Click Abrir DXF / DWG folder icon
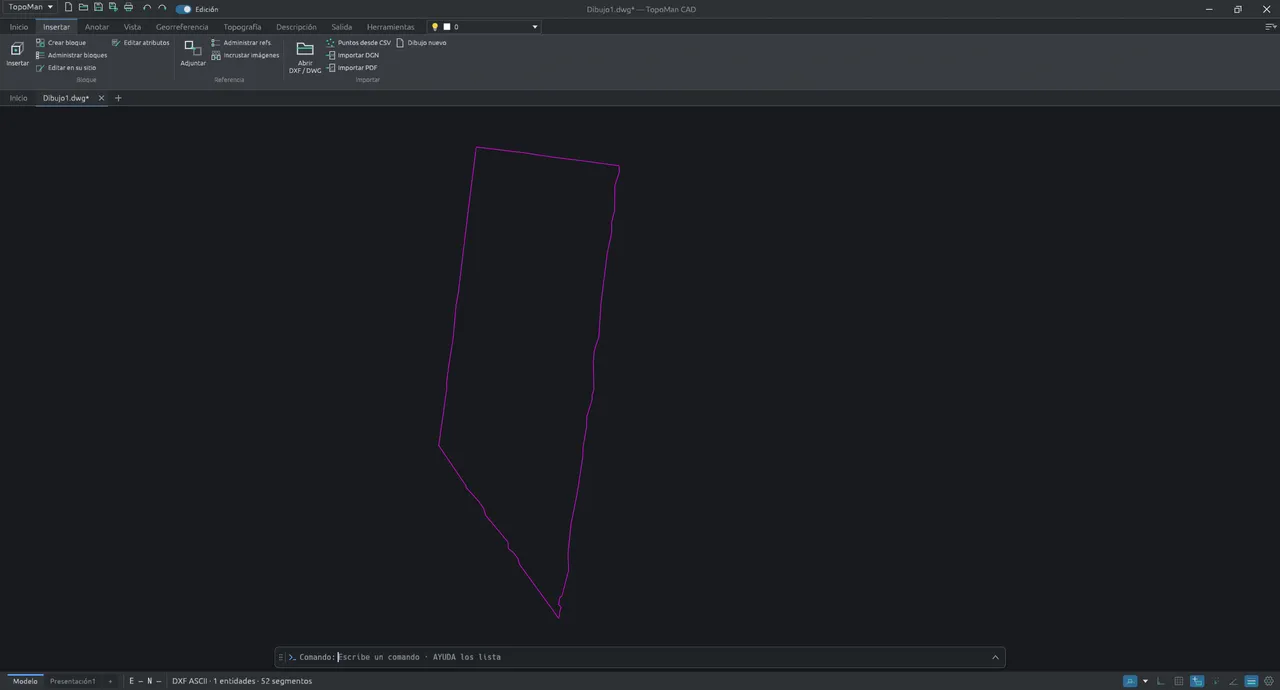The width and height of the screenshot is (1280, 690). (x=305, y=57)
